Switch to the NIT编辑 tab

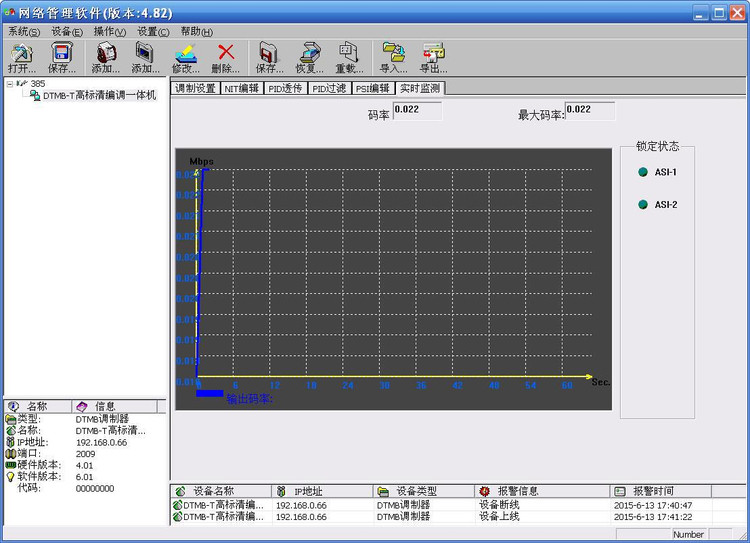point(242,89)
